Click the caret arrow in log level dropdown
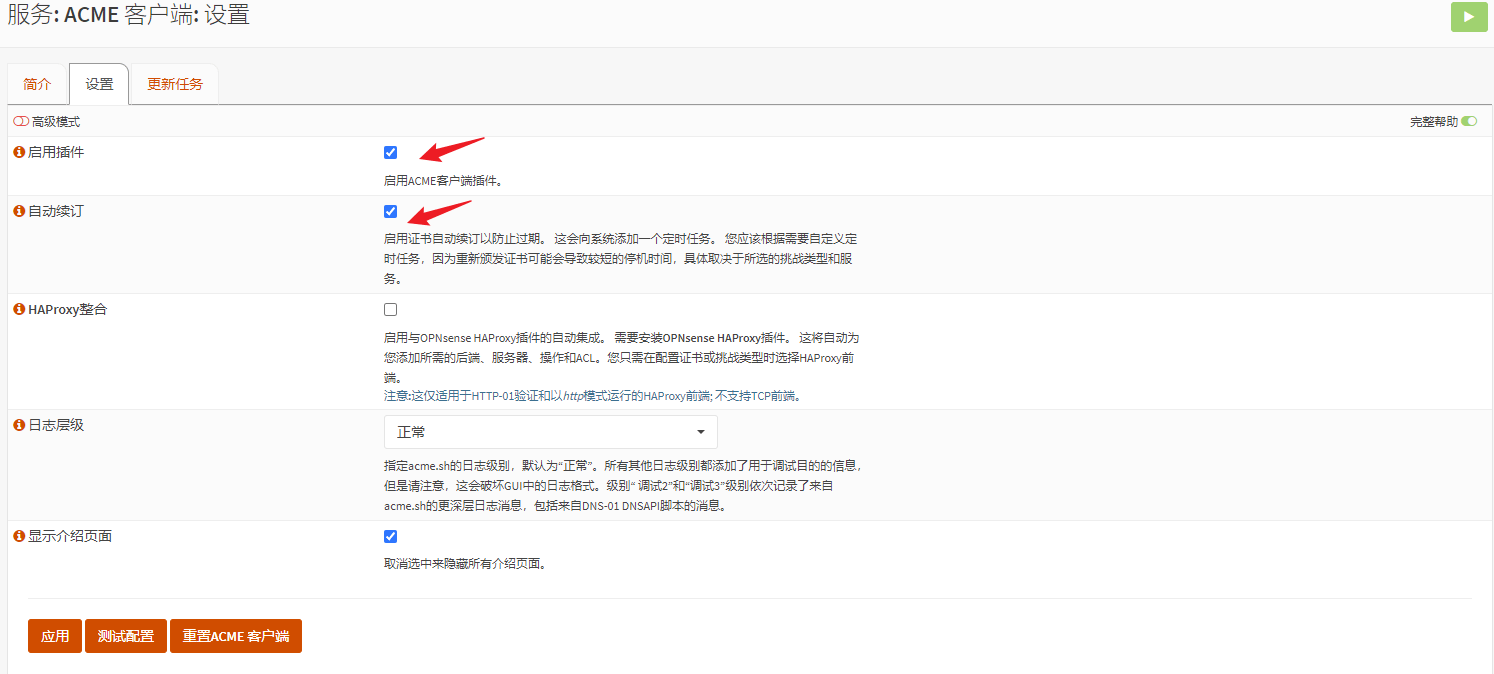Viewport: 1494px width, 674px height. coord(700,432)
